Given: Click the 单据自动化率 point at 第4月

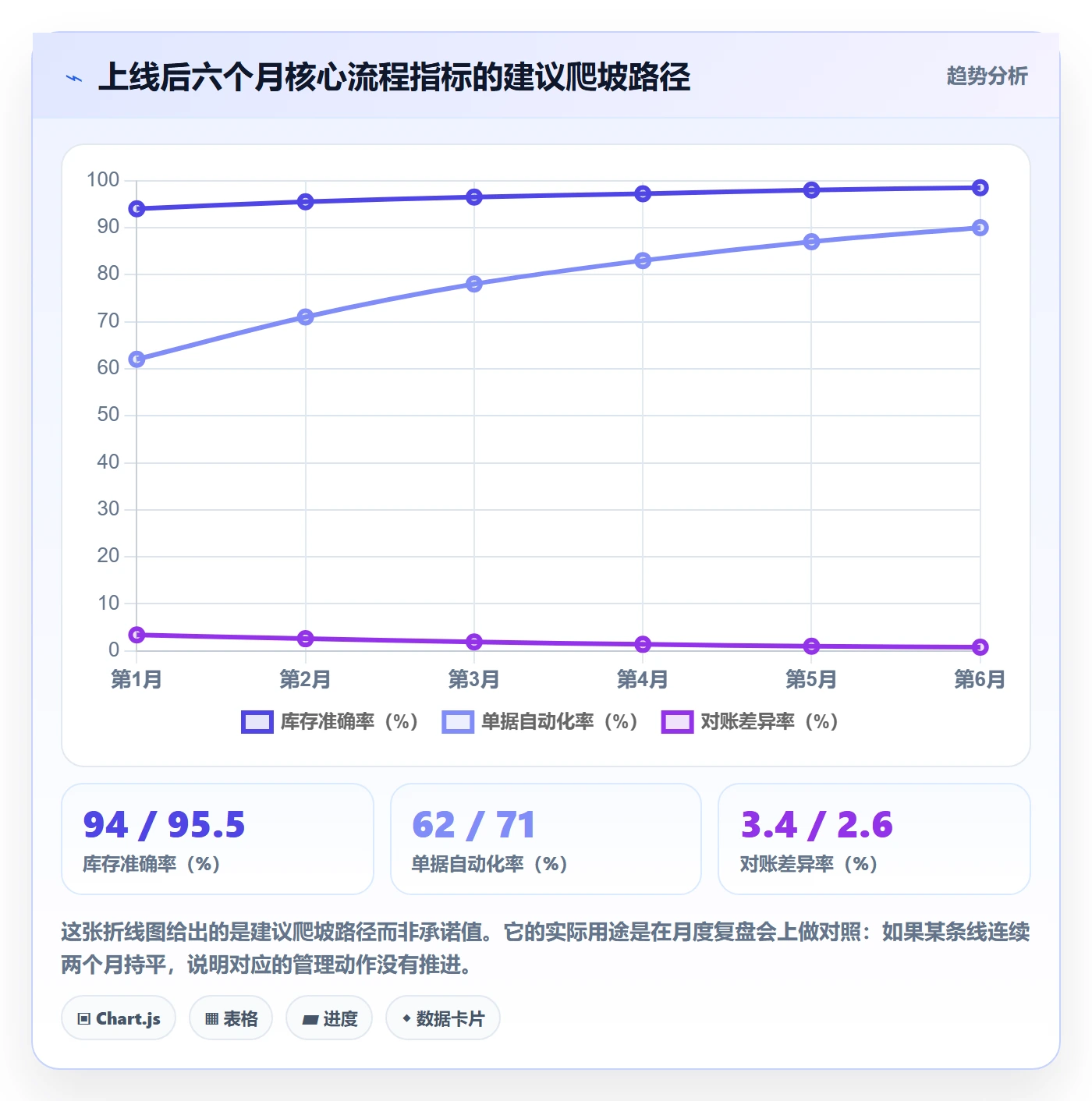Looking at the screenshot, I should point(643,260).
